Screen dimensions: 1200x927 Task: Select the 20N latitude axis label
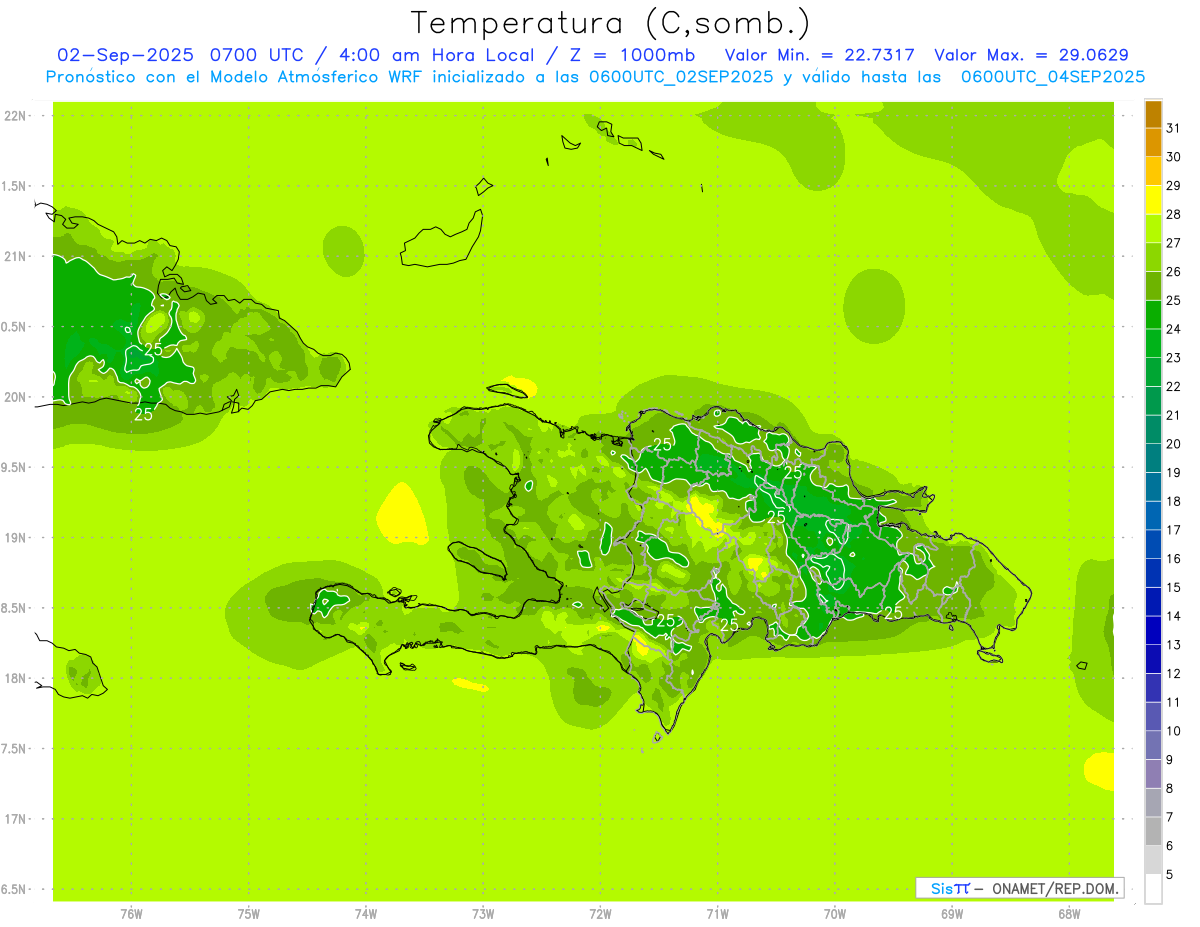tap(16, 397)
